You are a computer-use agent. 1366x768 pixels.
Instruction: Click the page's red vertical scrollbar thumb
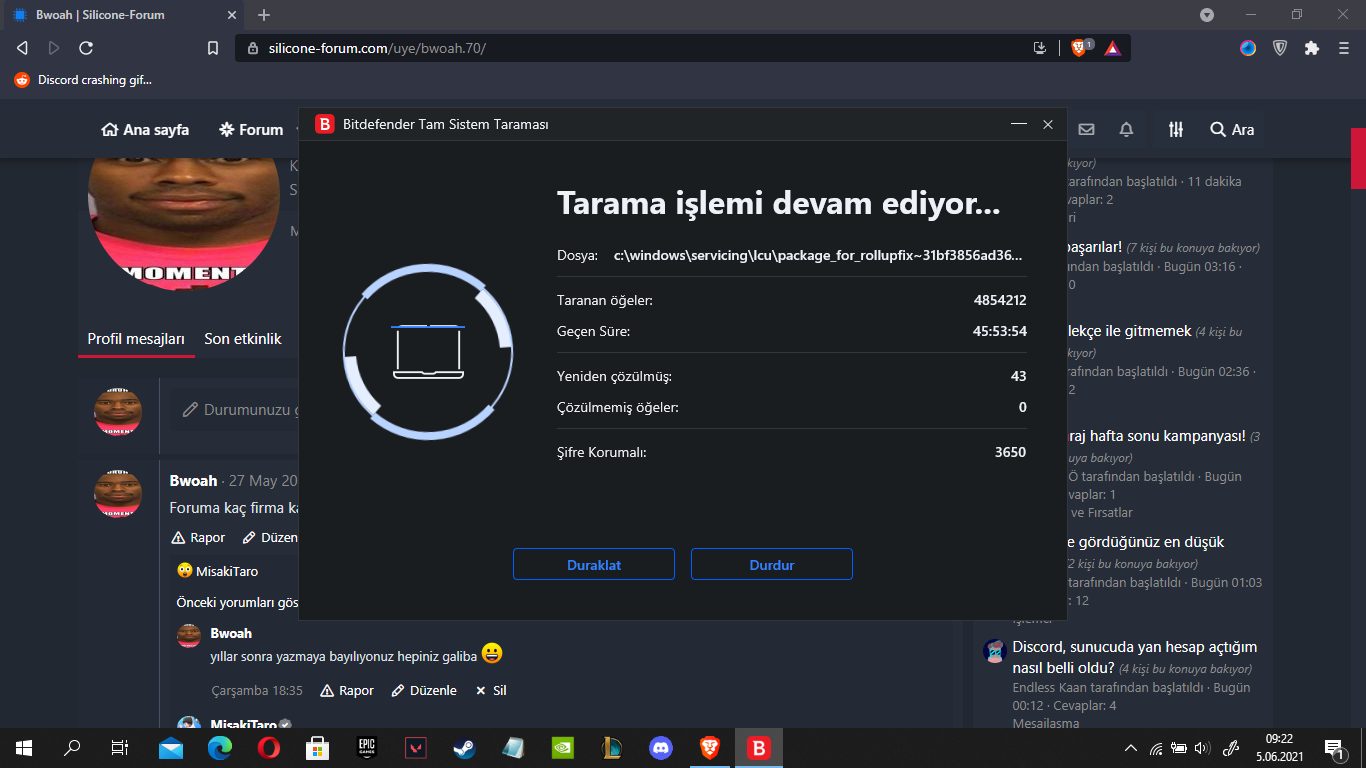click(x=1358, y=158)
